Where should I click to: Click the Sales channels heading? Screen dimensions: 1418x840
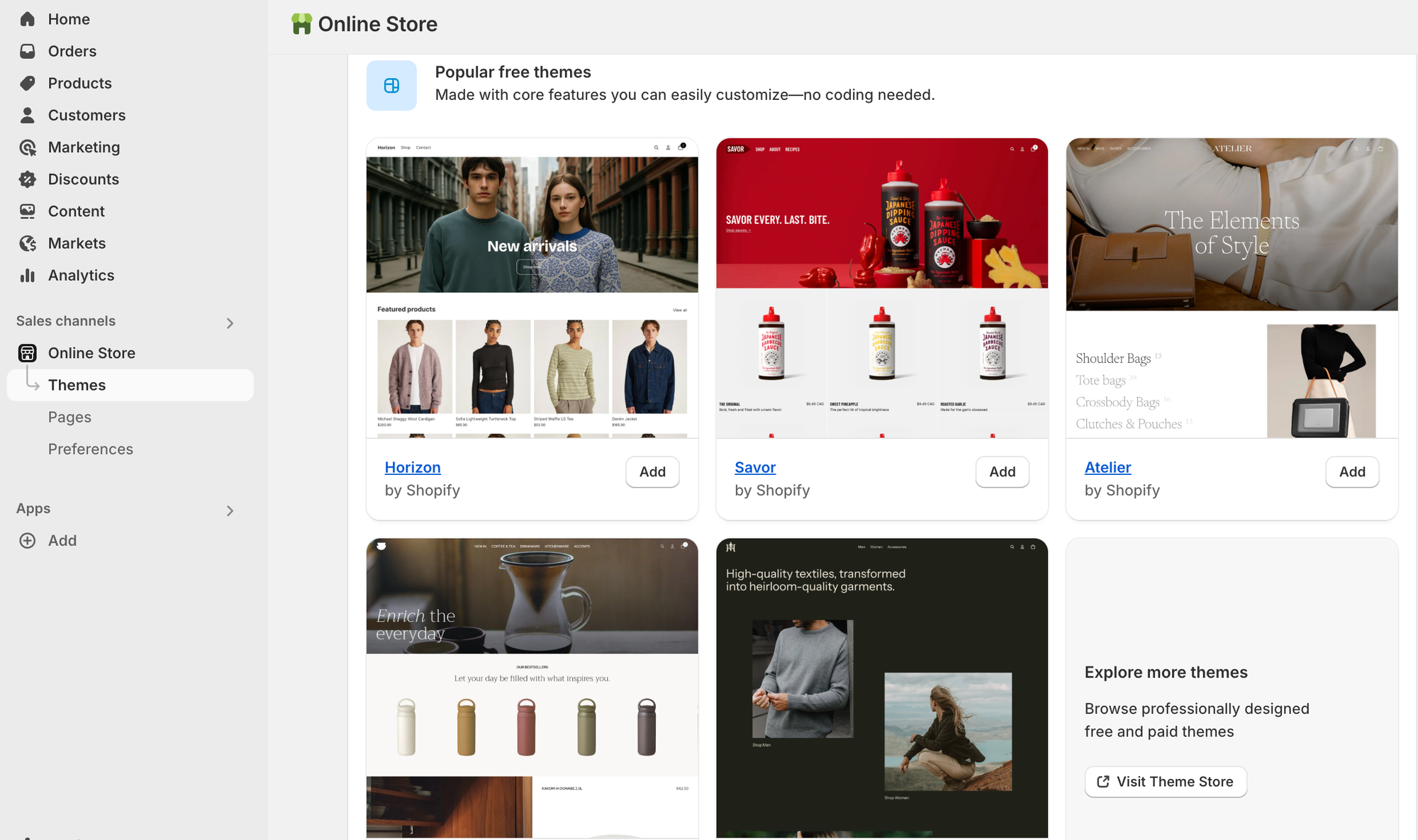point(66,321)
